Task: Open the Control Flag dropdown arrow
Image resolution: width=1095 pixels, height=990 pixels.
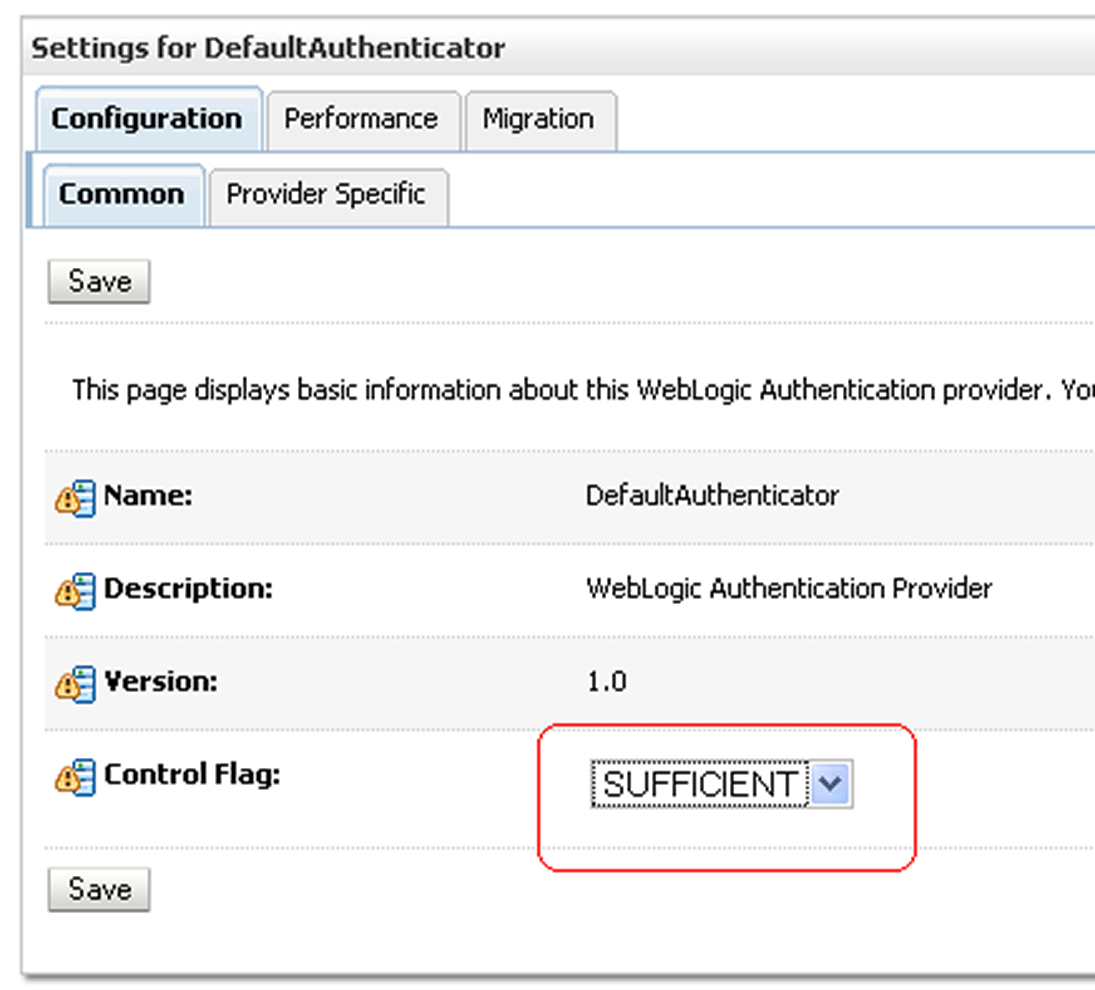Action: point(831,783)
